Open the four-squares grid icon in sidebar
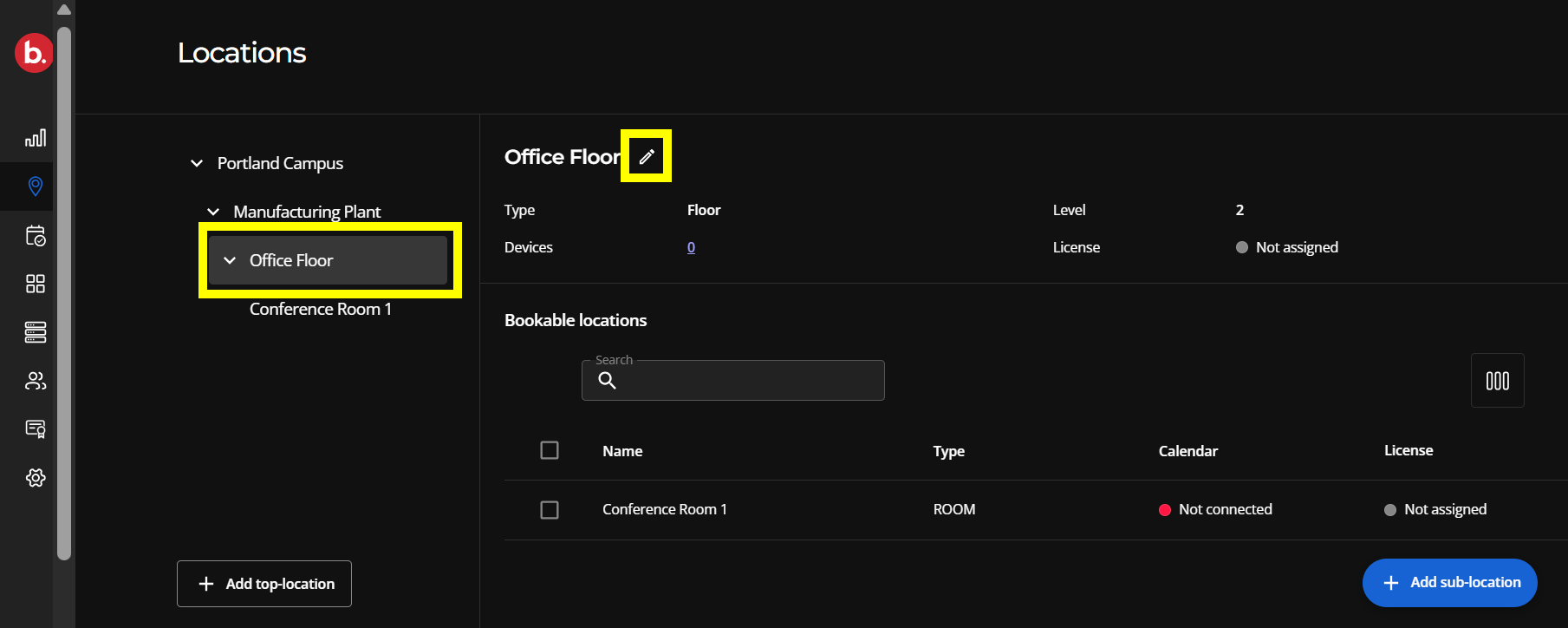The width and height of the screenshot is (1568, 628). (36, 284)
